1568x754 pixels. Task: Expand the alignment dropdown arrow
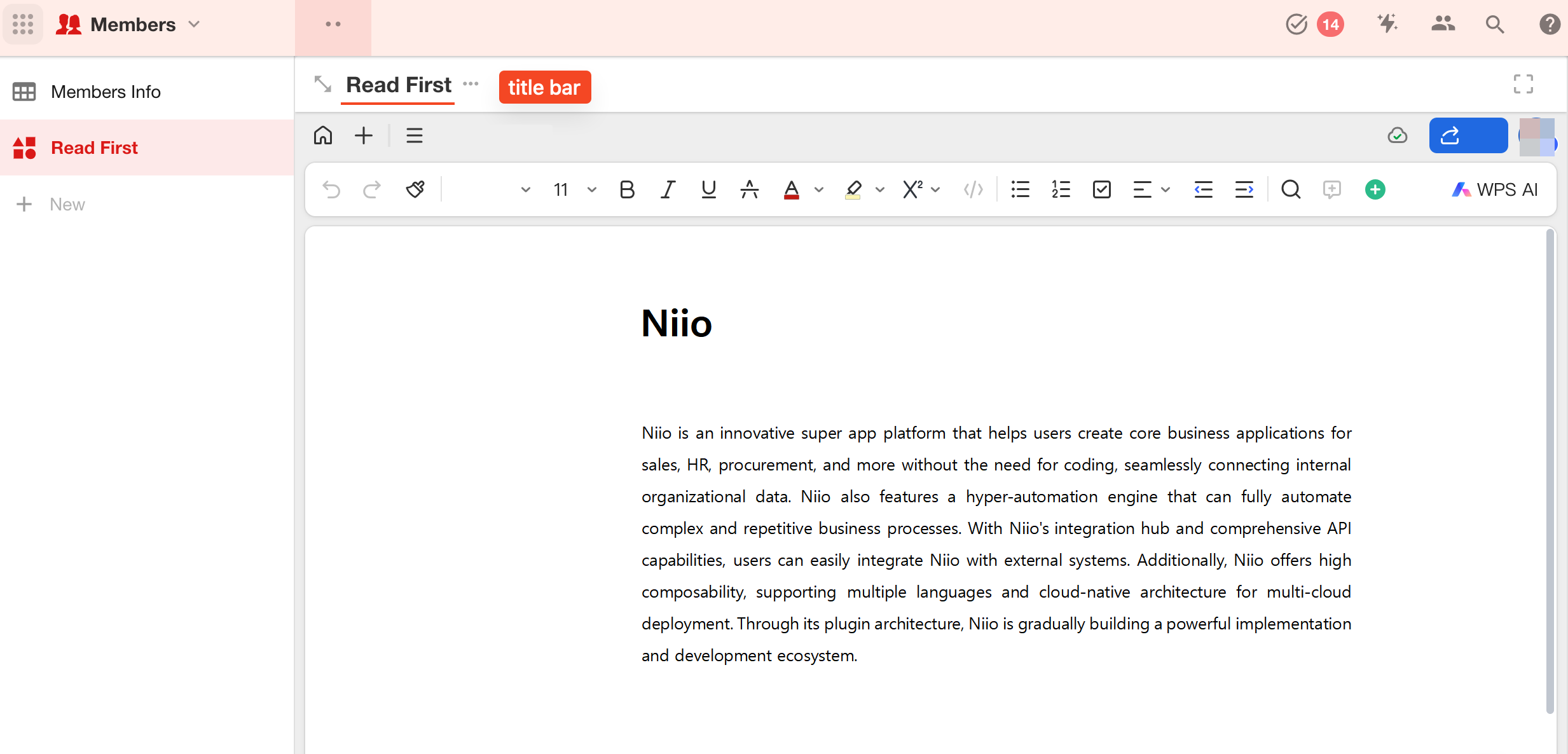click(1166, 189)
